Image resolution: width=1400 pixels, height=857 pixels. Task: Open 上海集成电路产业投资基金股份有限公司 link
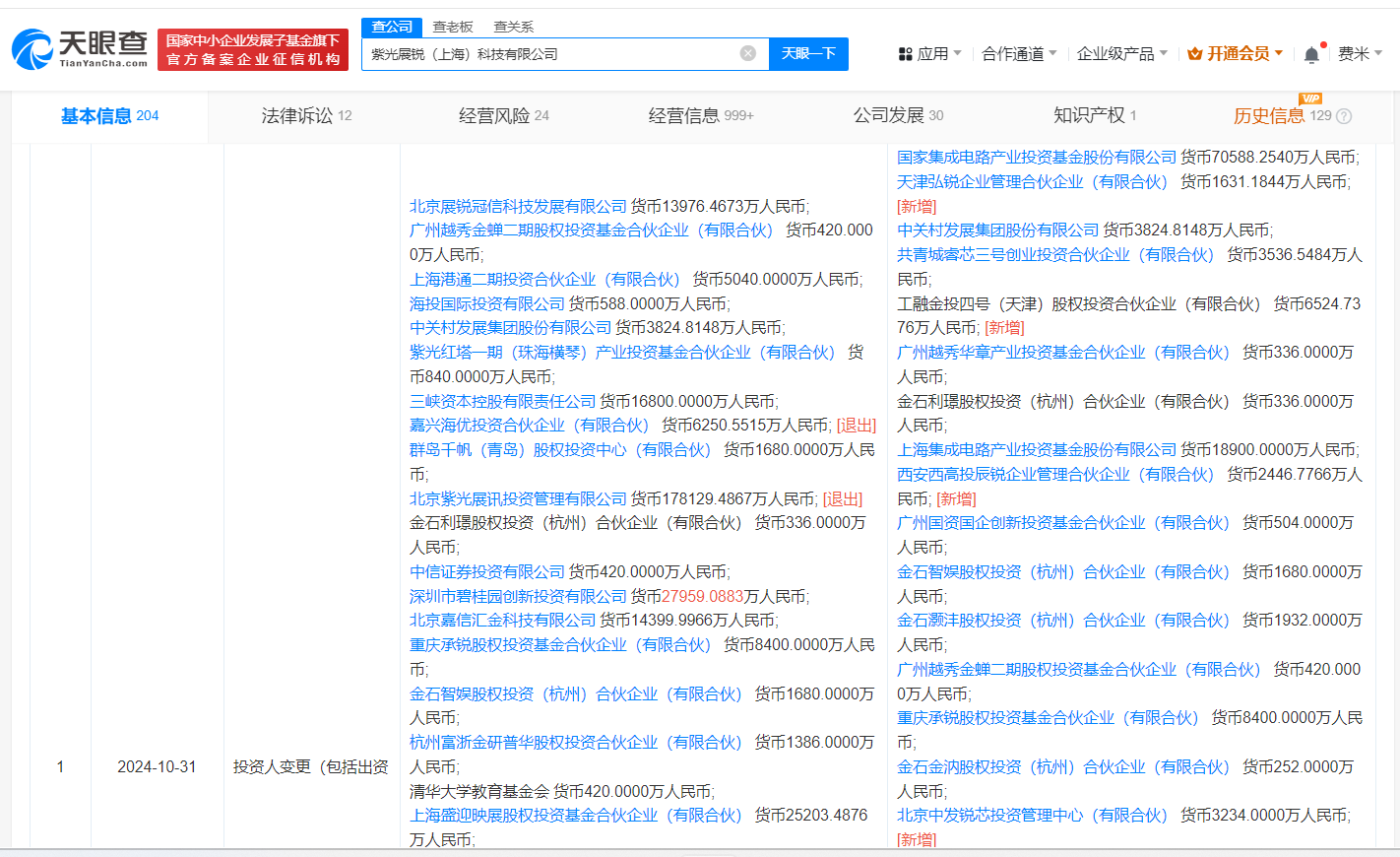click(1037, 450)
